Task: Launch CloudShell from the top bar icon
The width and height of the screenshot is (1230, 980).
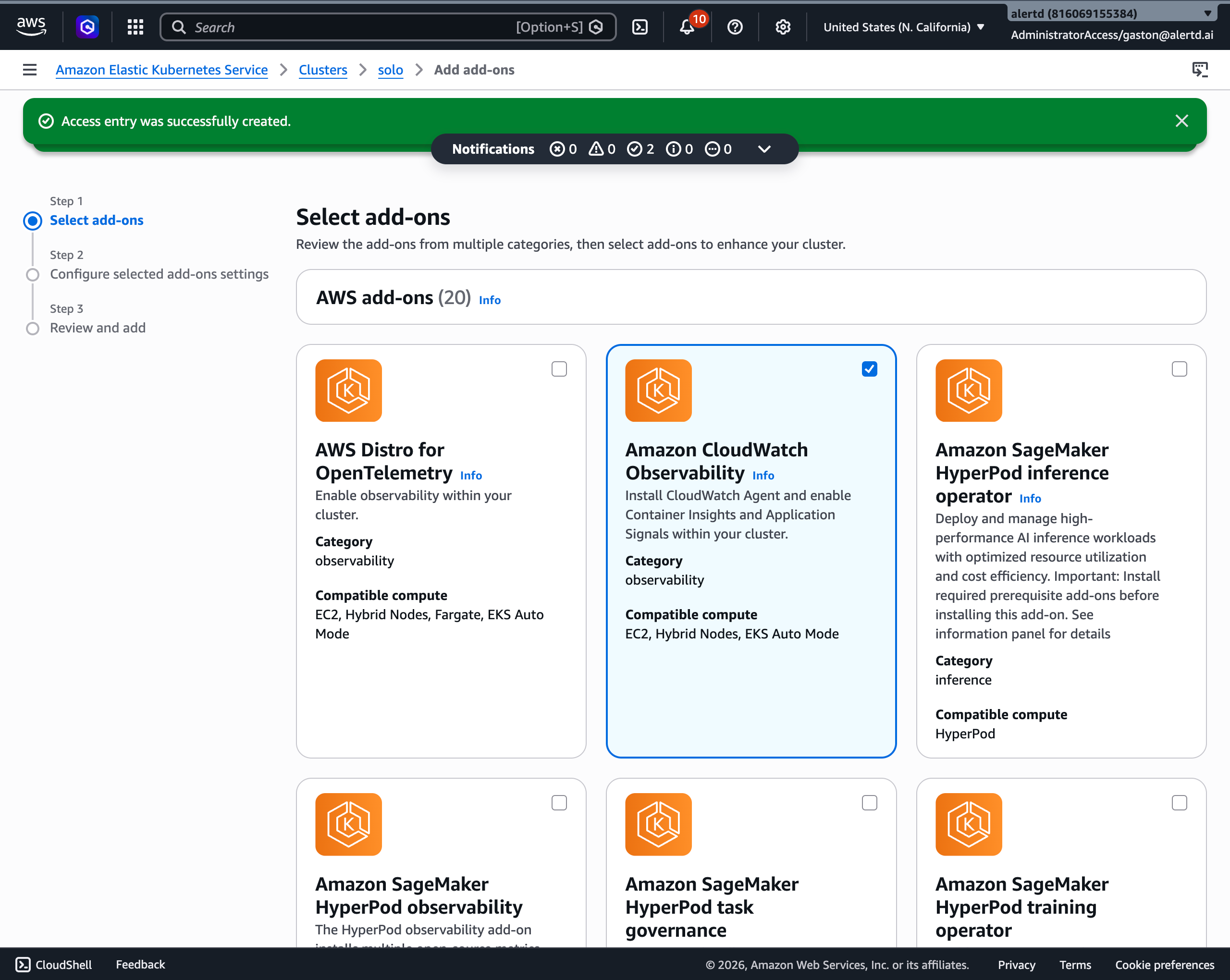Action: [x=640, y=27]
